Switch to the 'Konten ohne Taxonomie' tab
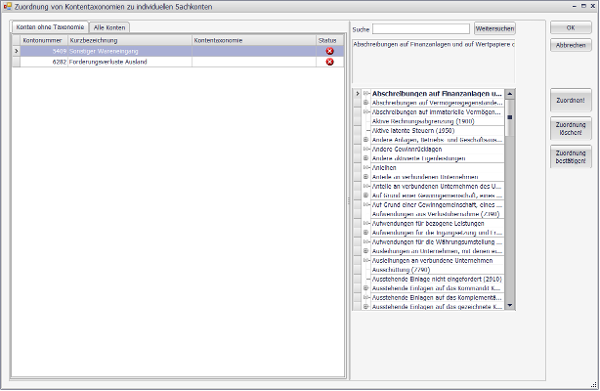This screenshot has width=600, height=391. pos(50,27)
